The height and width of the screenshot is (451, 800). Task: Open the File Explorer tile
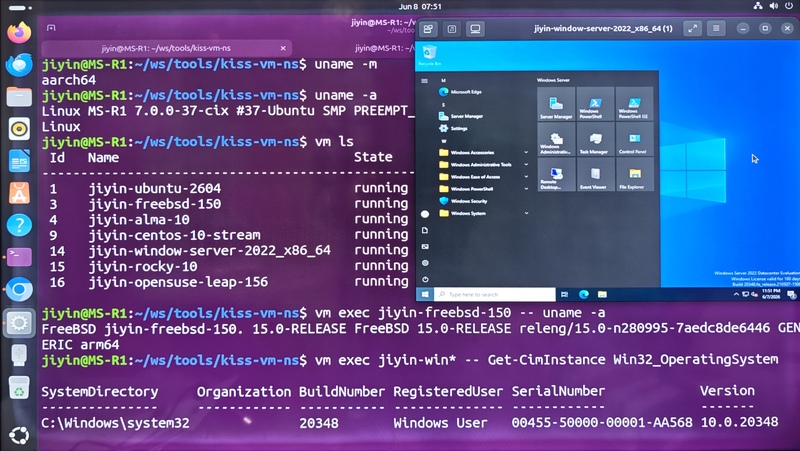click(x=634, y=174)
